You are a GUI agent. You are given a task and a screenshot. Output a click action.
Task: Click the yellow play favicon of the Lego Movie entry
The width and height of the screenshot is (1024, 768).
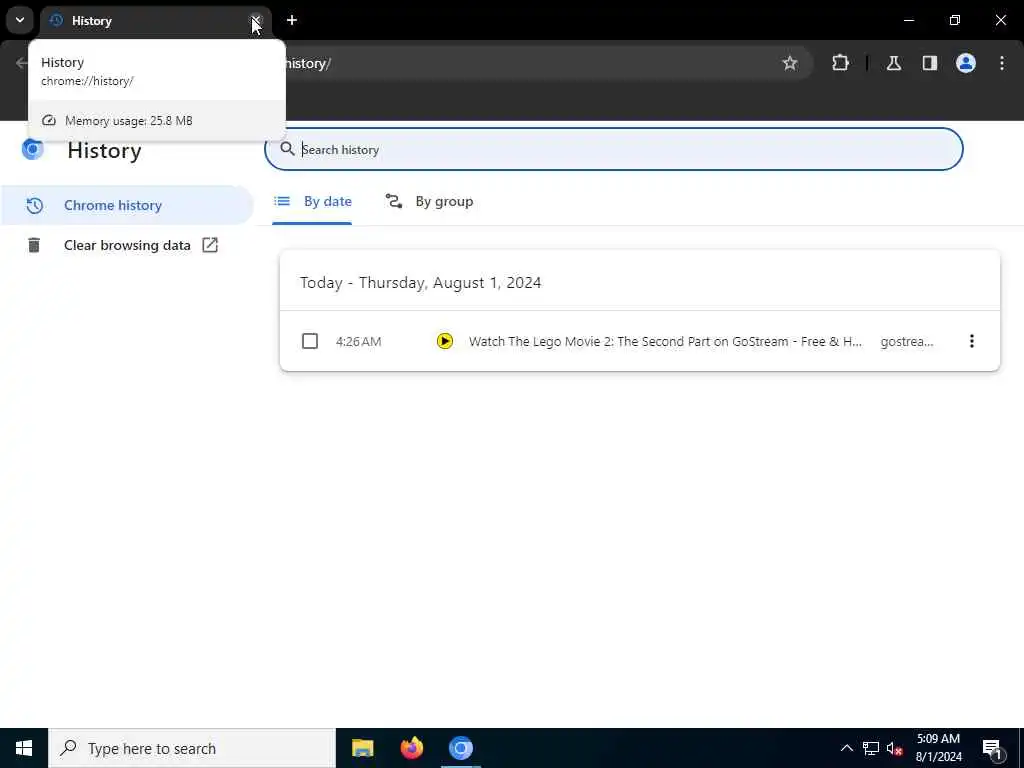pos(445,341)
